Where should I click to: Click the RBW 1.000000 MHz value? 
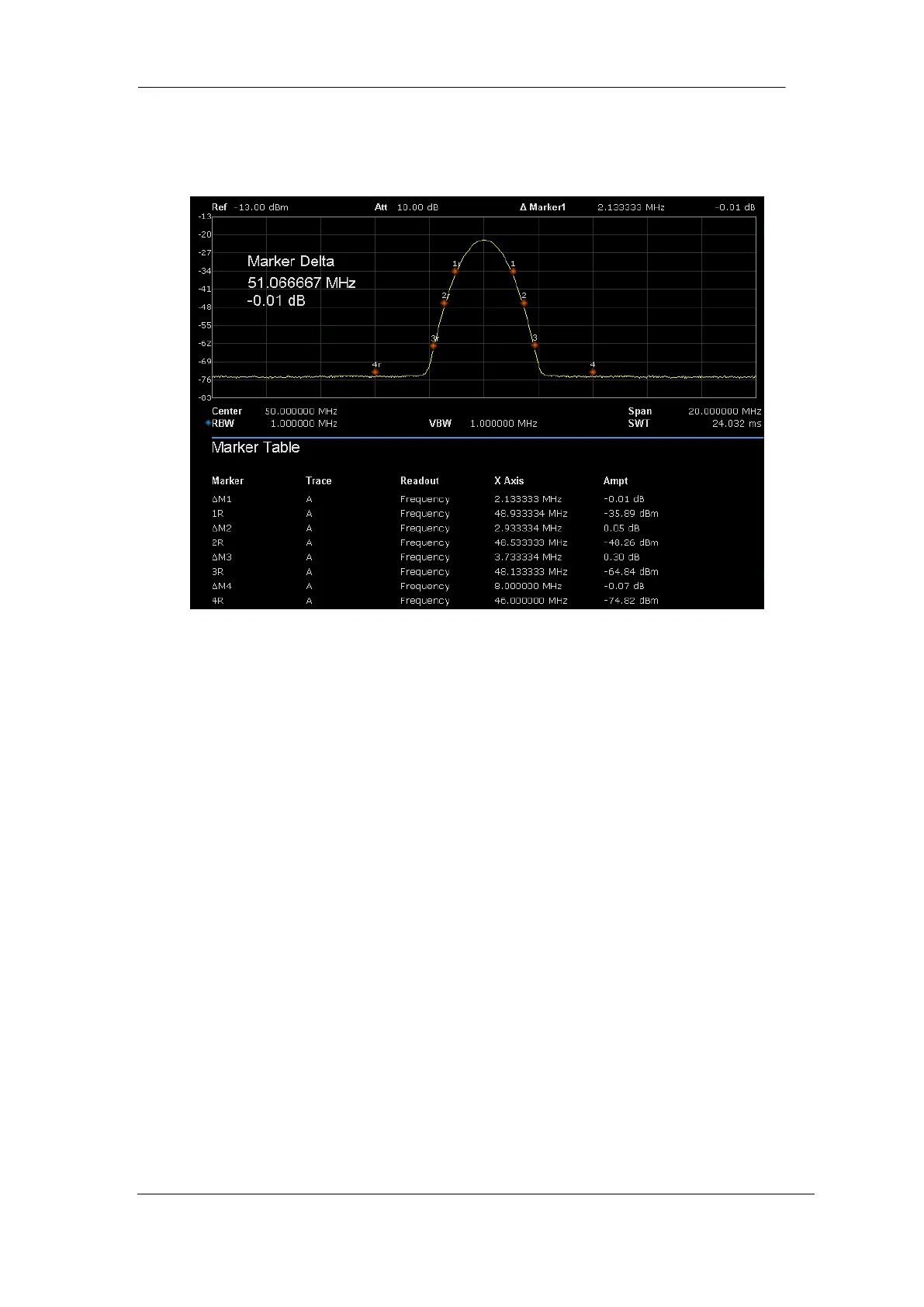coord(303,424)
